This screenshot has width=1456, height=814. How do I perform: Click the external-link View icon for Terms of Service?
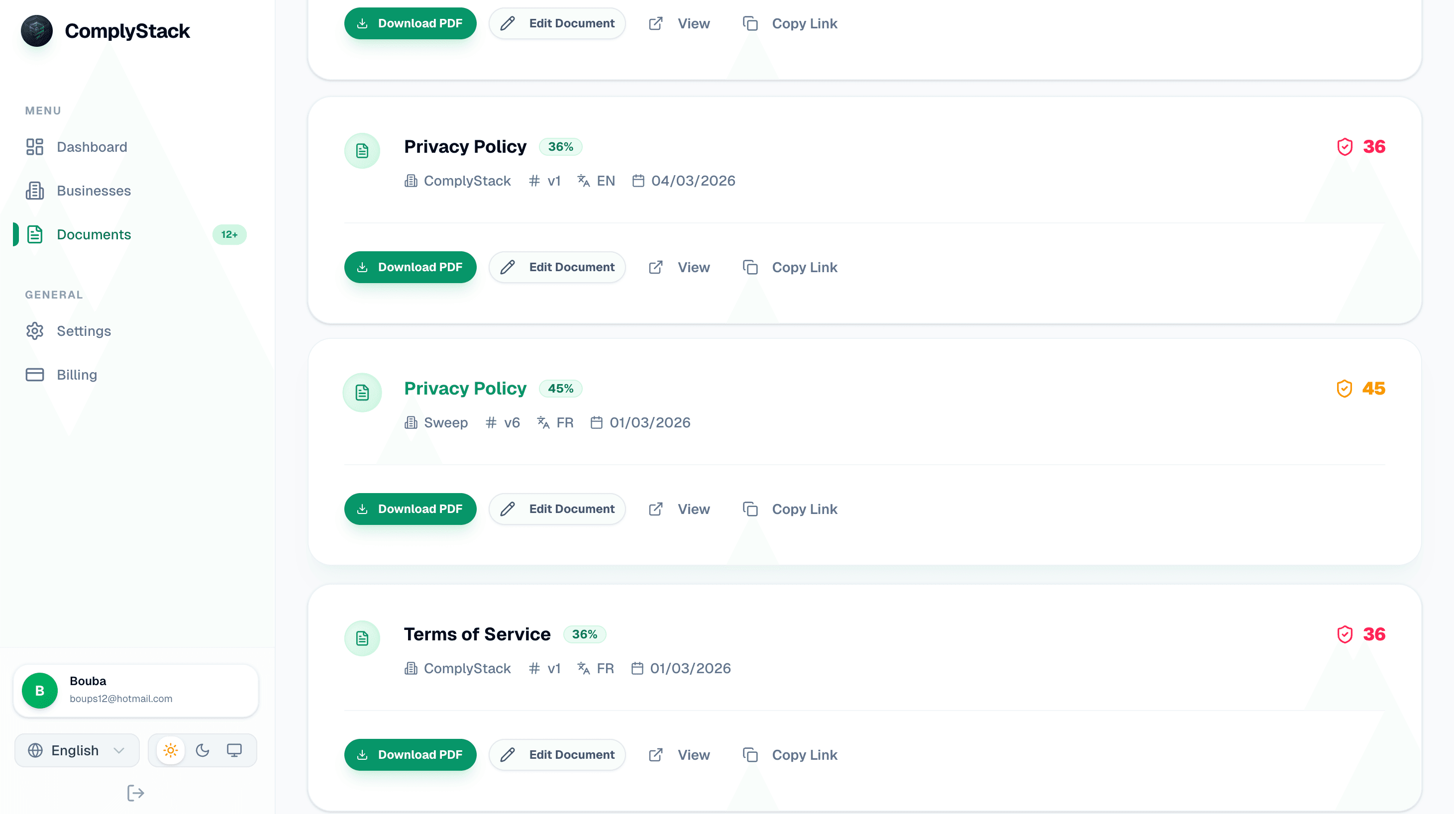pyautogui.click(x=656, y=755)
